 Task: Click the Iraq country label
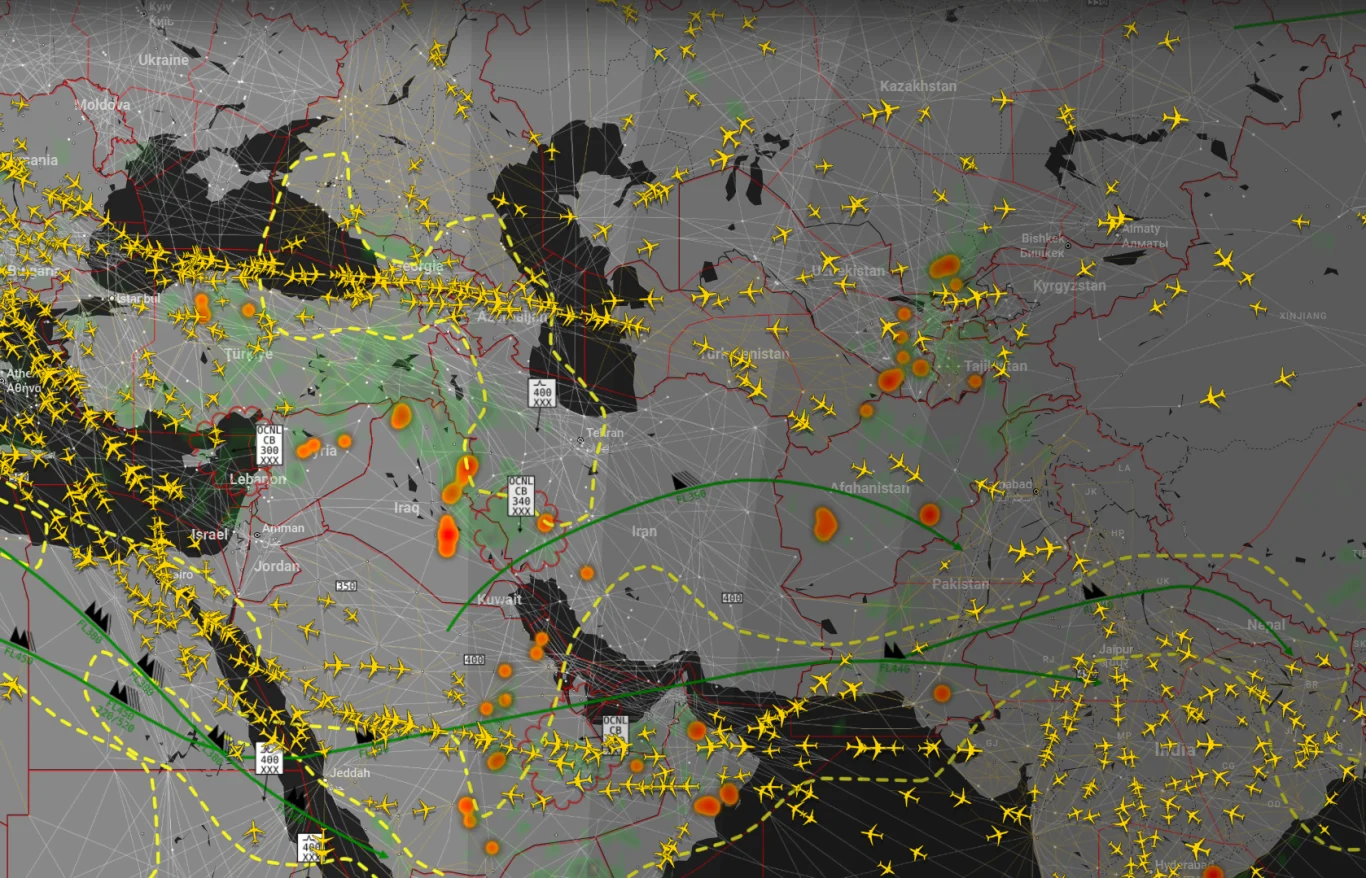[x=407, y=508]
